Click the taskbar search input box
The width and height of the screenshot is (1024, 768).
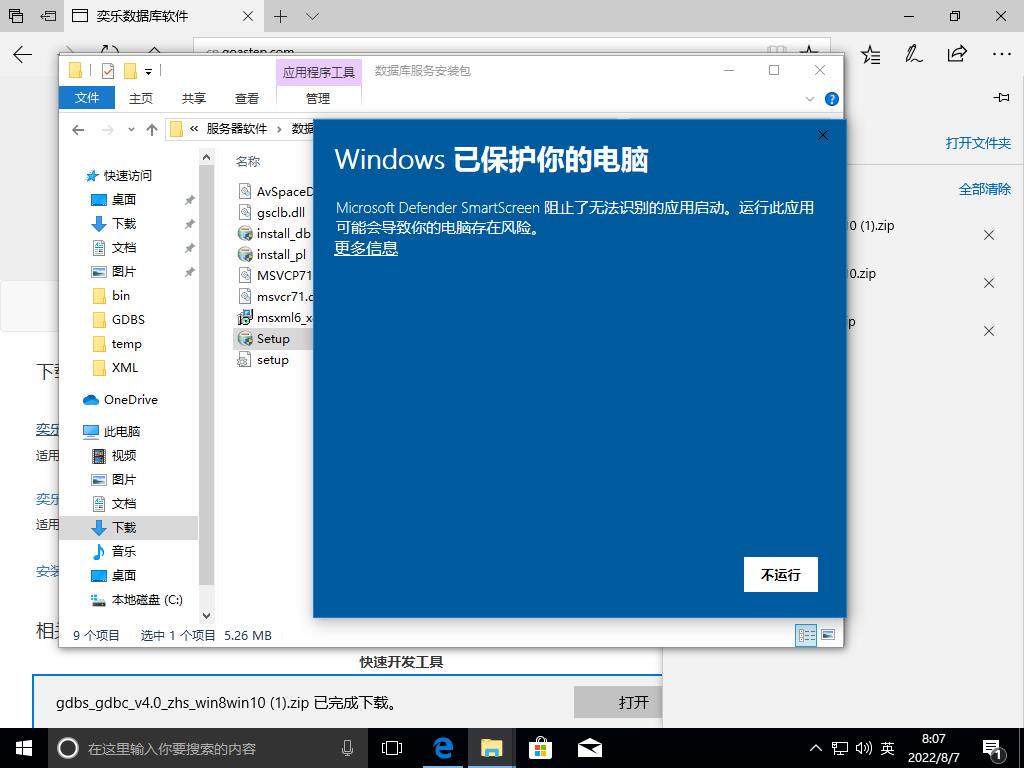tap(200, 748)
